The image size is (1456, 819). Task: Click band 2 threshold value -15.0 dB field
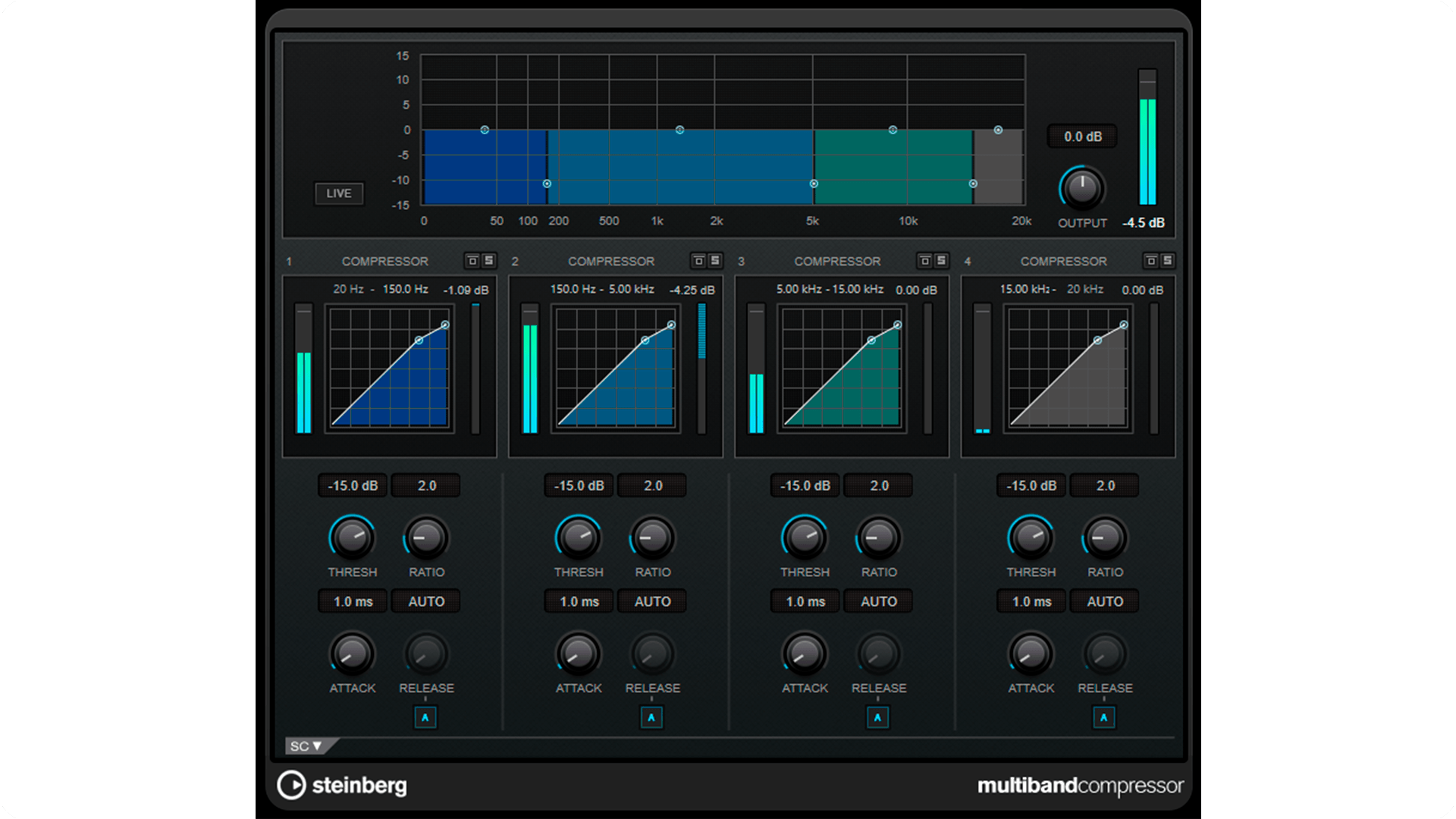tap(579, 485)
